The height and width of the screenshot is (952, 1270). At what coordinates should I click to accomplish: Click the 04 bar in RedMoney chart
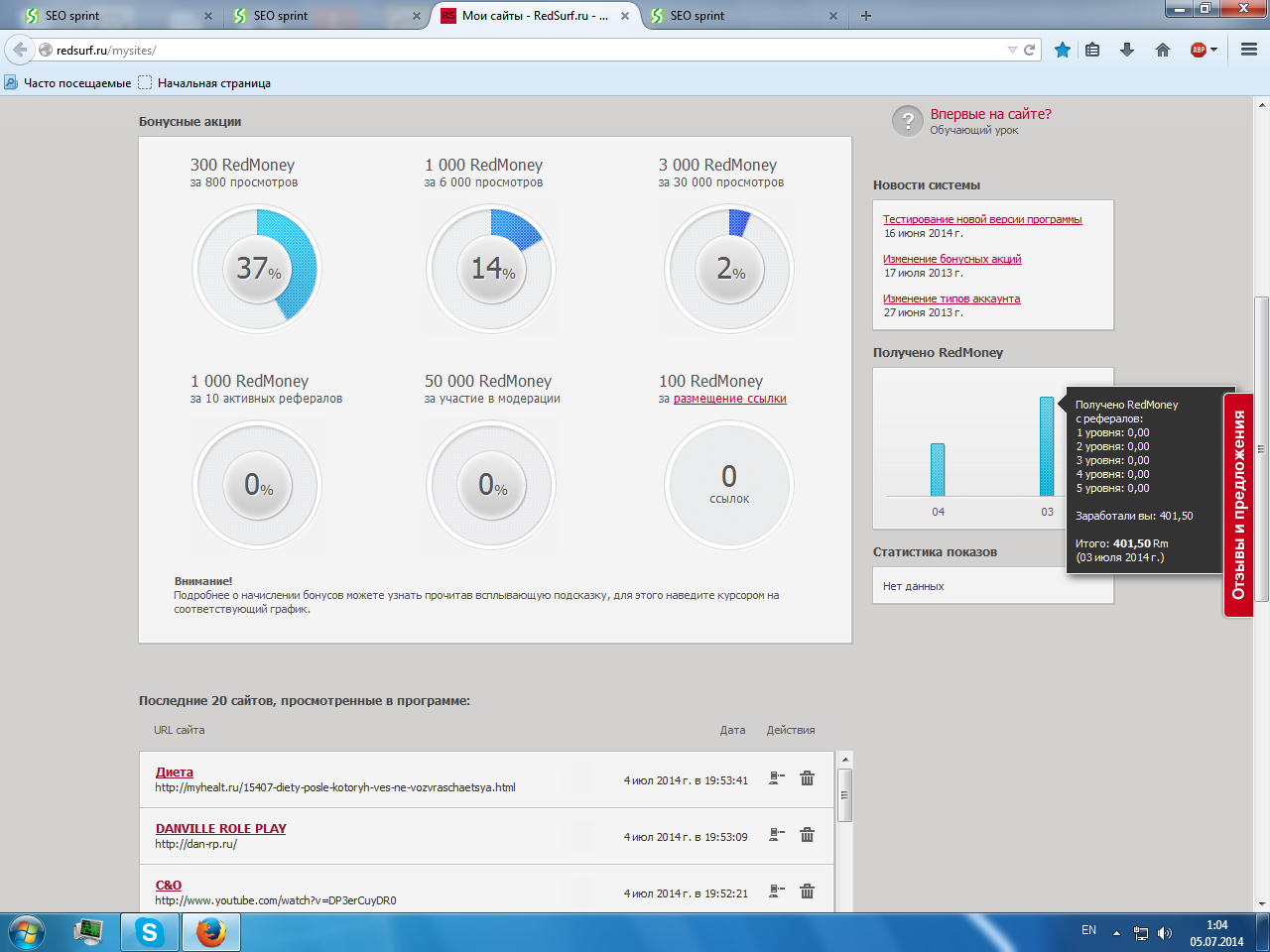(x=938, y=469)
